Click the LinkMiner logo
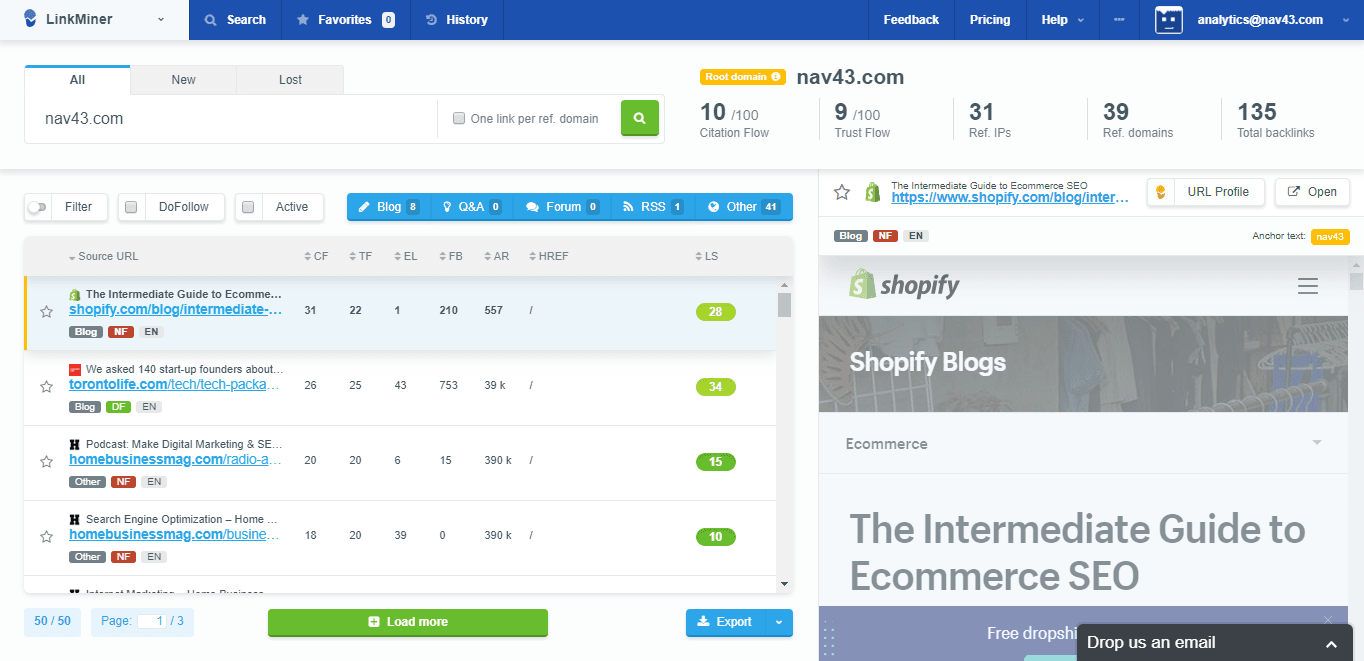 (x=66, y=20)
